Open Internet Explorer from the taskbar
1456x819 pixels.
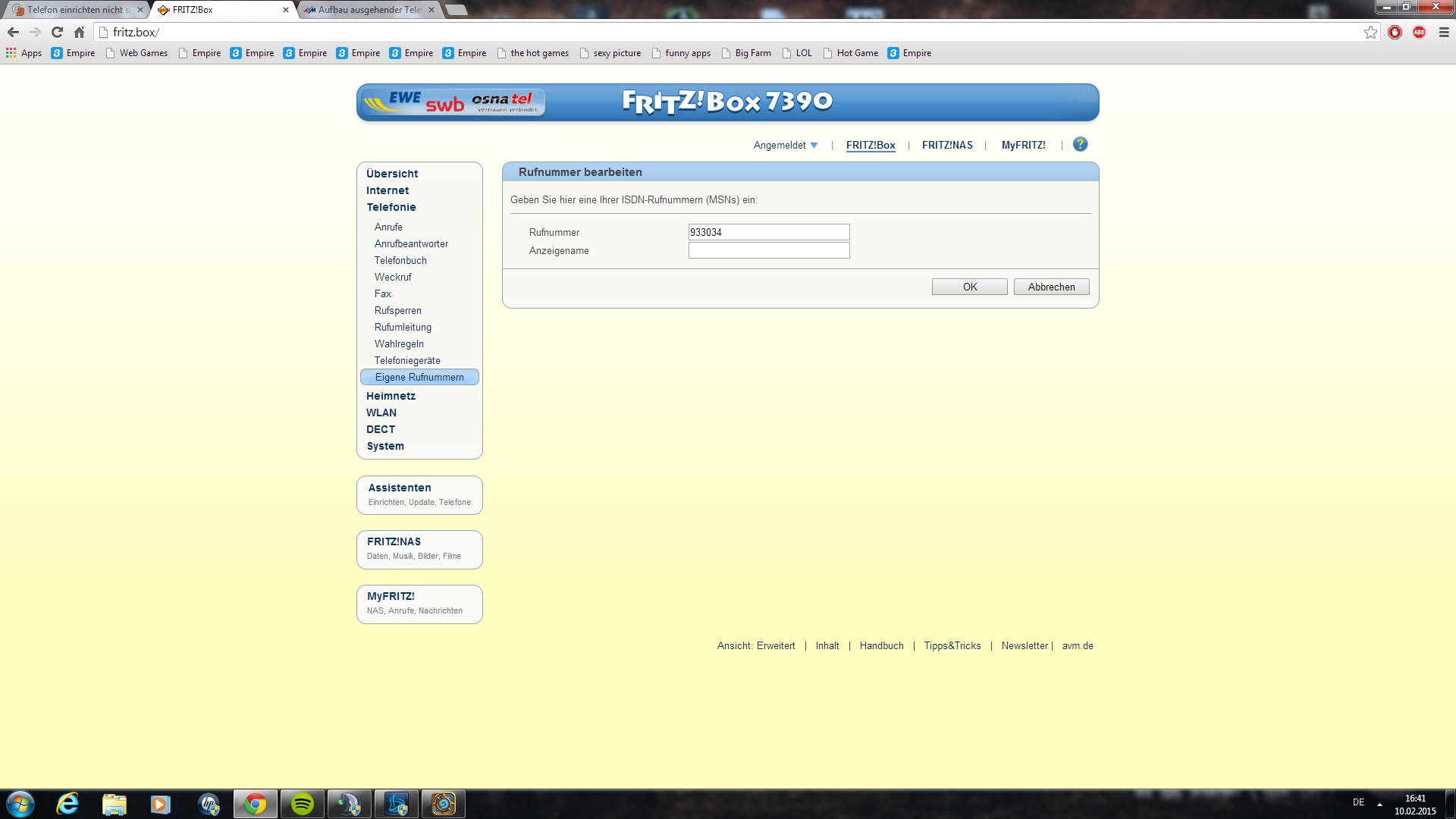pyautogui.click(x=68, y=804)
